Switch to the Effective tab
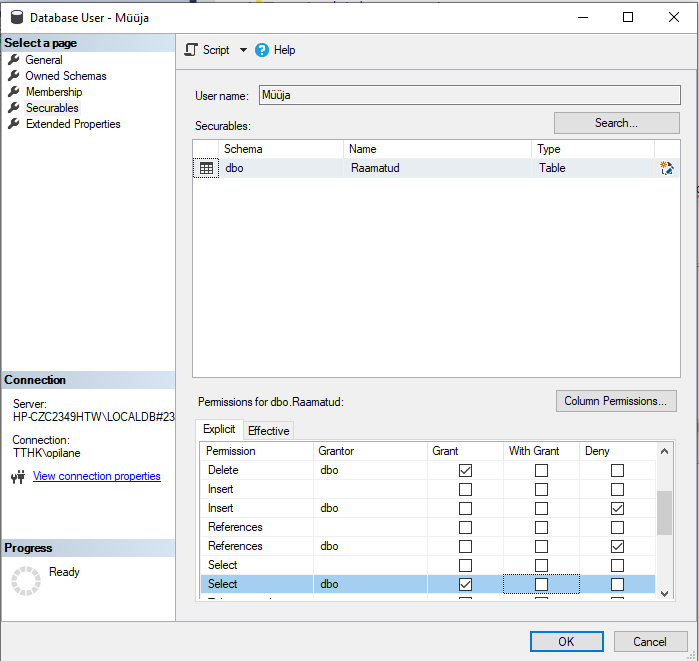The width and height of the screenshot is (699, 661). click(268, 431)
